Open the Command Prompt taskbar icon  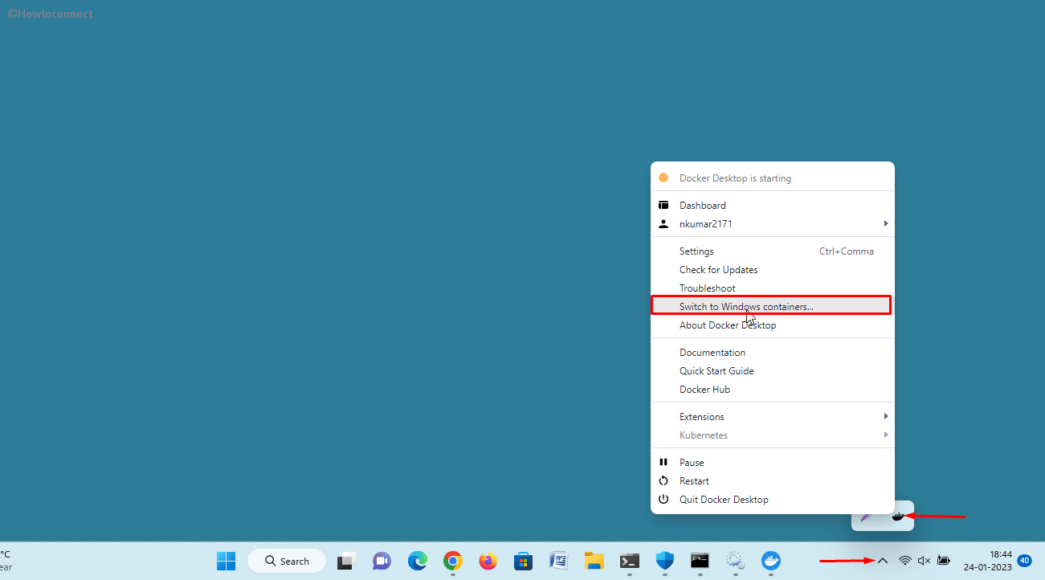pos(700,561)
